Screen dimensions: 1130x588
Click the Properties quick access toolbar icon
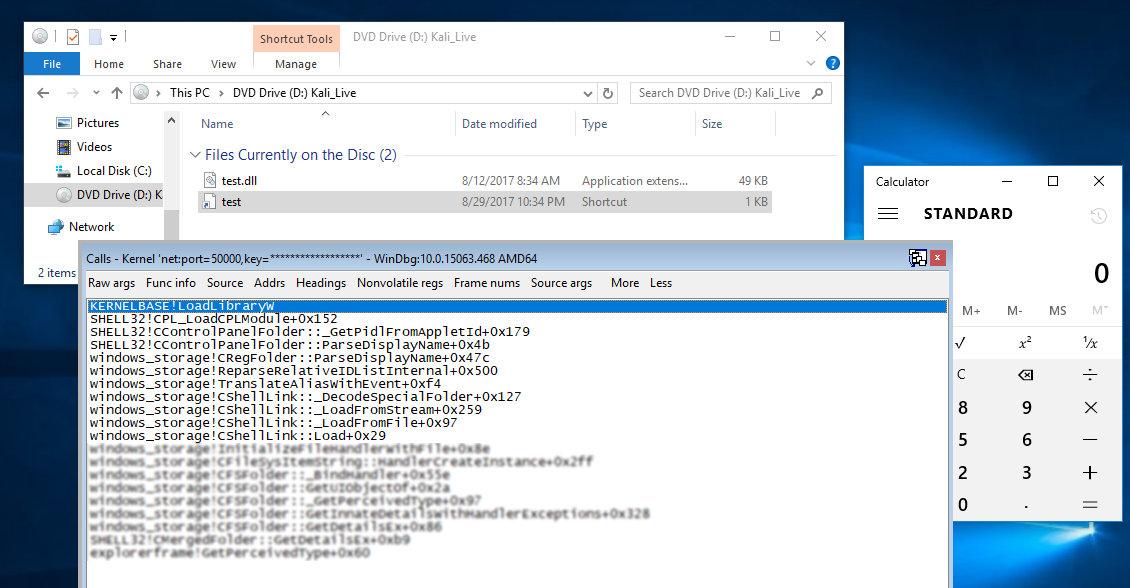(x=73, y=37)
